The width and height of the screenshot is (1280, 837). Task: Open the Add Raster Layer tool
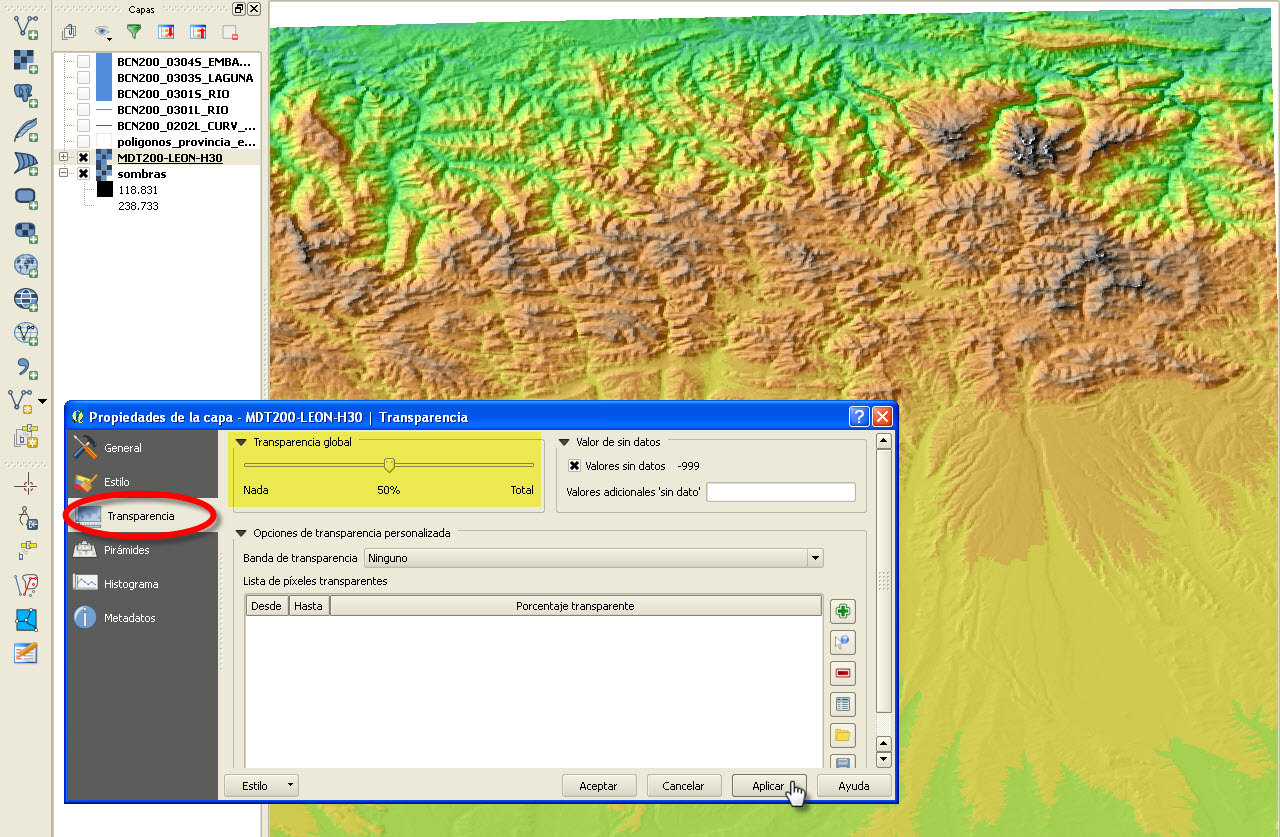(x=22, y=60)
